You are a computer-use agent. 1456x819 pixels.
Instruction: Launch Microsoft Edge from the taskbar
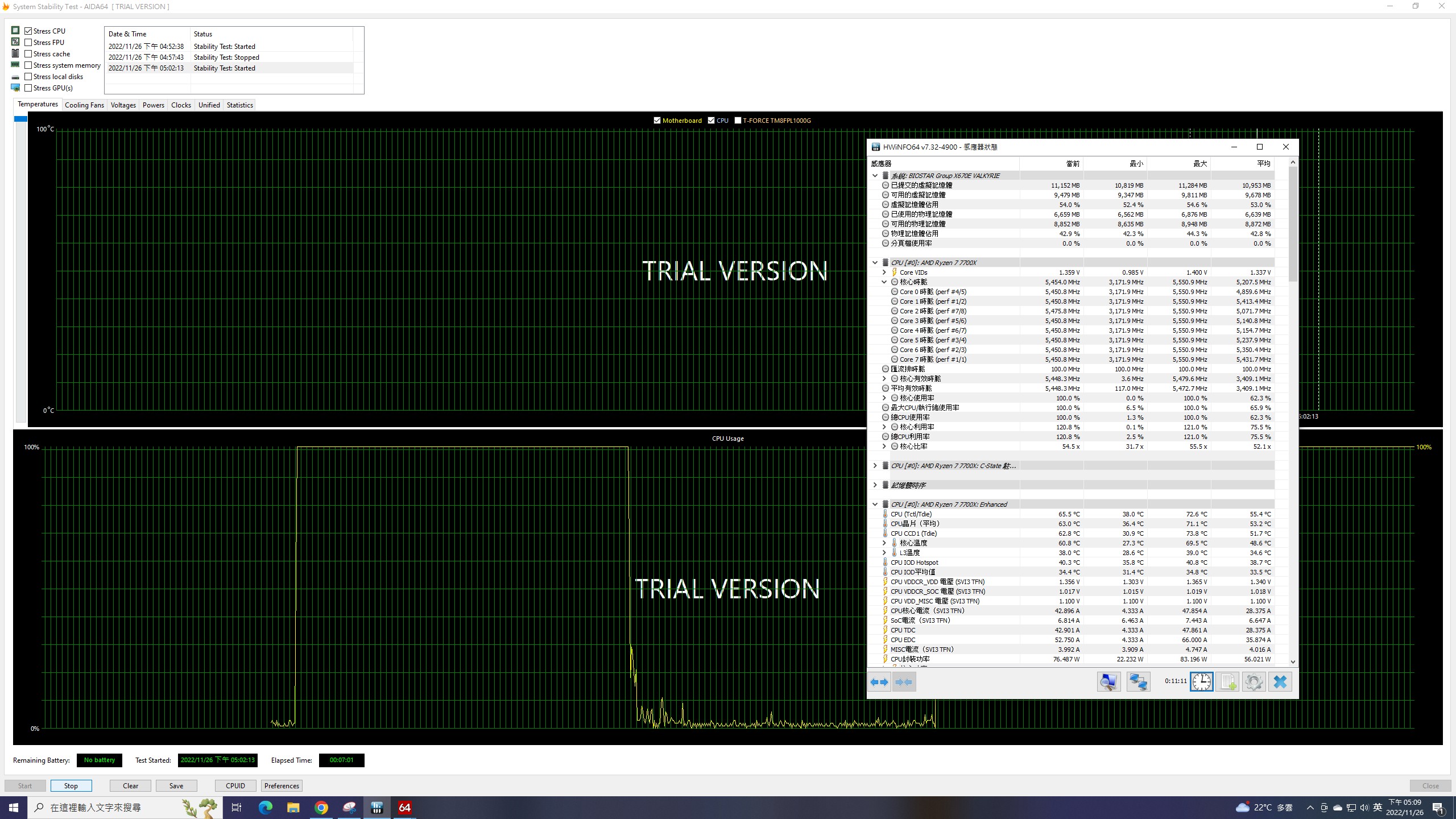click(265, 807)
